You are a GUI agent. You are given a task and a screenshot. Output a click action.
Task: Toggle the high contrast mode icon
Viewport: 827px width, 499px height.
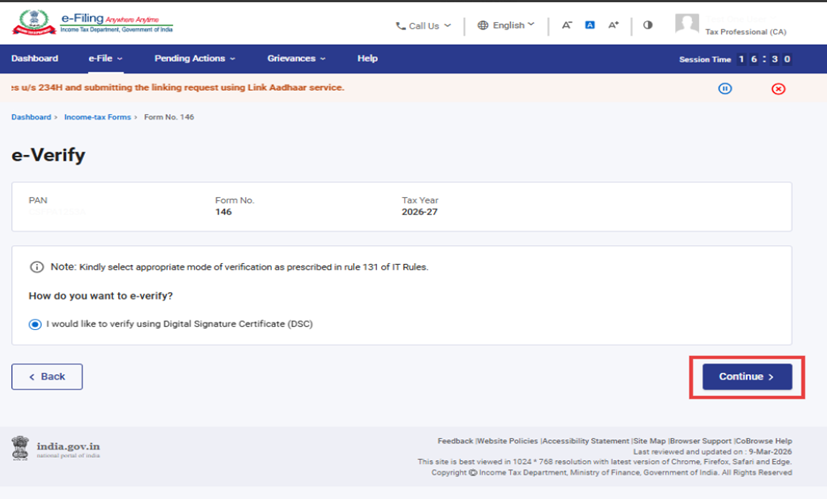[x=648, y=25]
